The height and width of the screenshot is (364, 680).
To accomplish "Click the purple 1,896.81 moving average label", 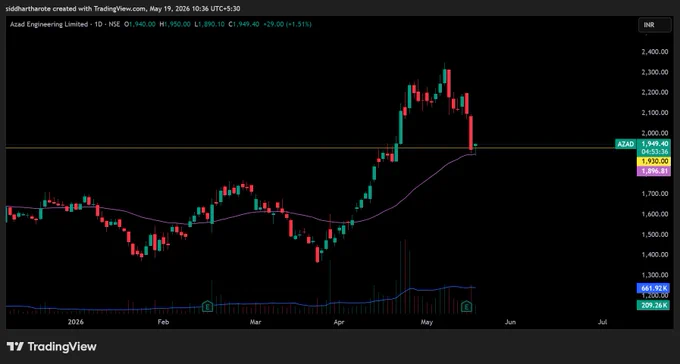I will click(x=654, y=171).
